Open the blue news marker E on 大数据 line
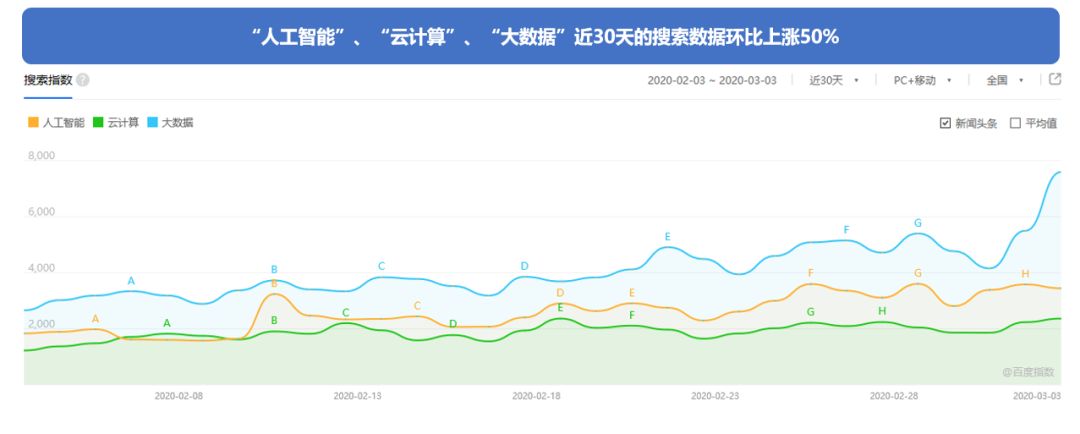 (x=667, y=237)
